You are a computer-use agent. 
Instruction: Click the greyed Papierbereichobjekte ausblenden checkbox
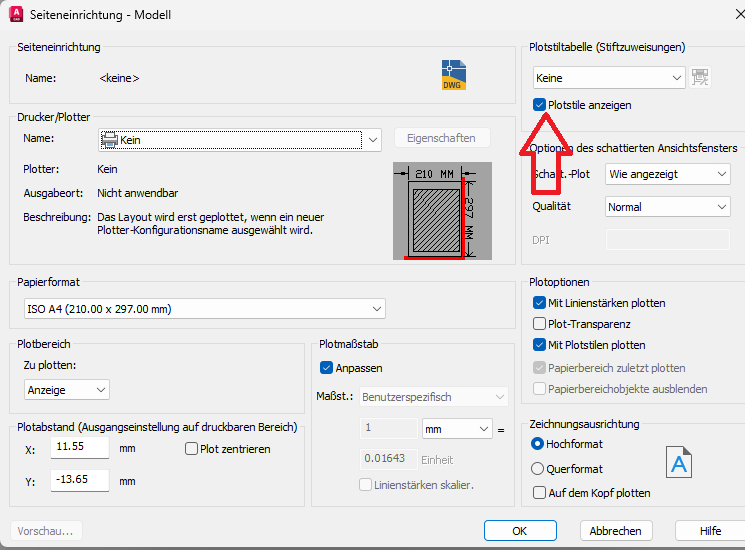[x=539, y=389]
